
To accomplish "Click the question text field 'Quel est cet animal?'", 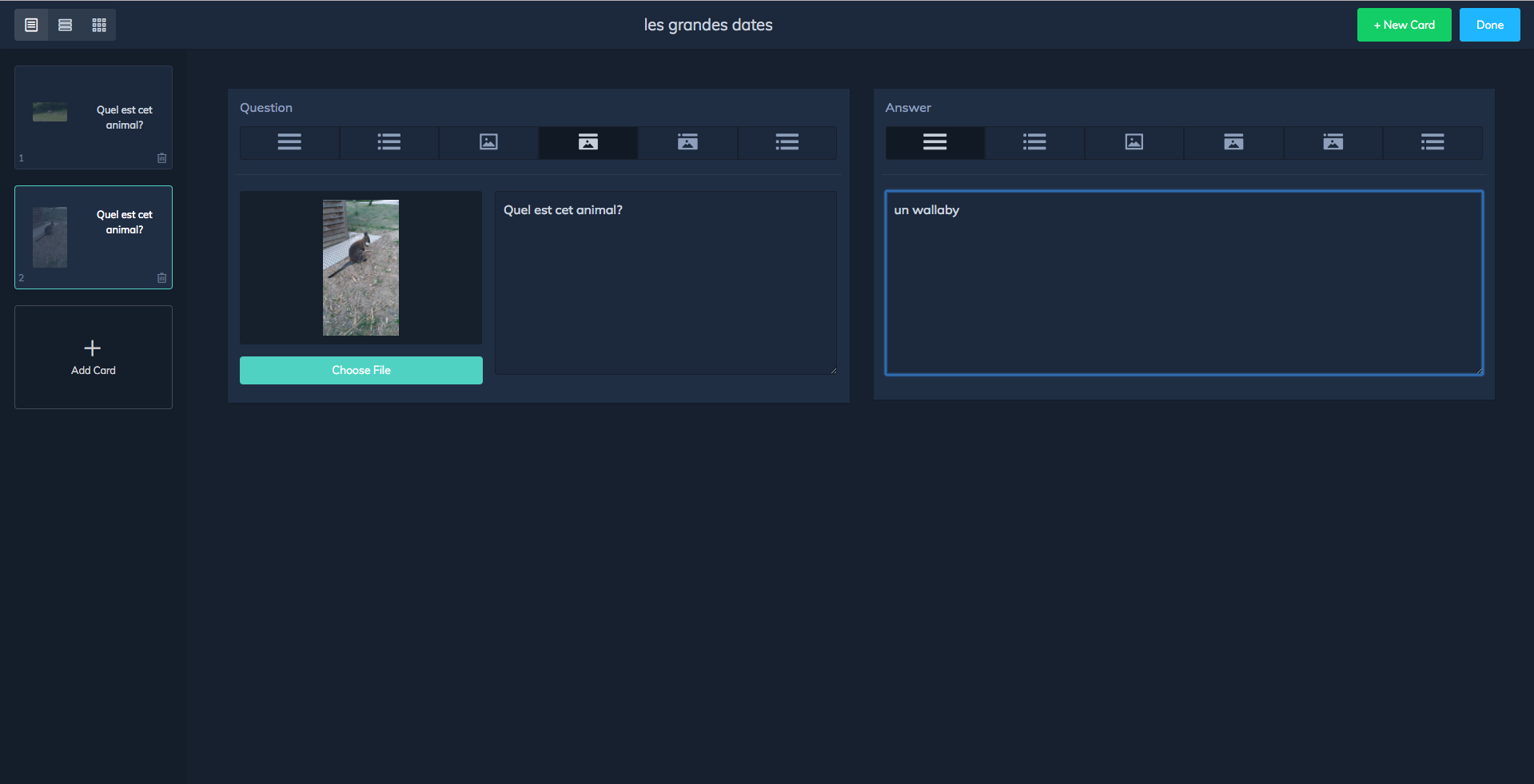I will pyautogui.click(x=666, y=283).
